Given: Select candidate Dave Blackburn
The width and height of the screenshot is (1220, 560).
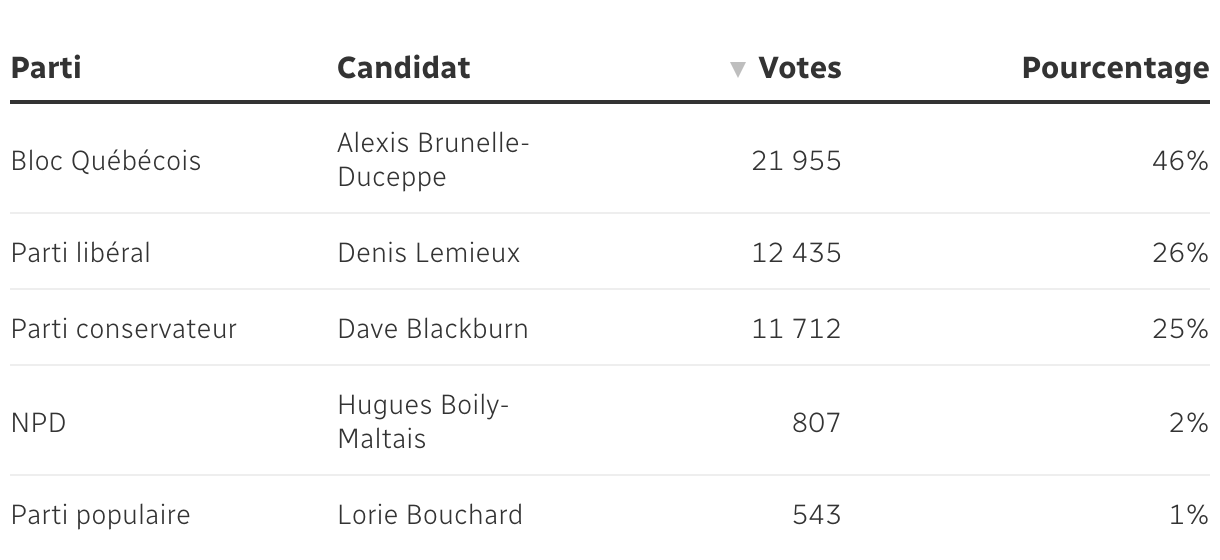Looking at the screenshot, I should [432, 329].
